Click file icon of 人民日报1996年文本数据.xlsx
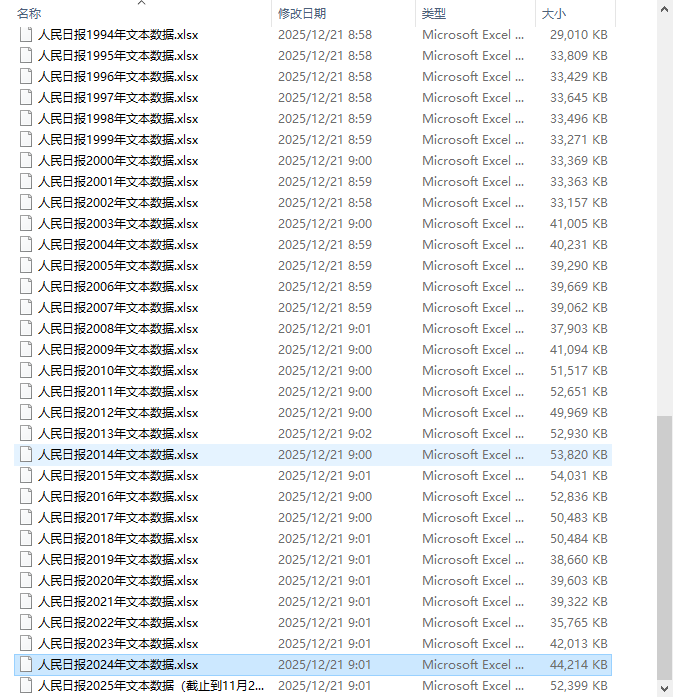This screenshot has width=673, height=697. click(26, 76)
